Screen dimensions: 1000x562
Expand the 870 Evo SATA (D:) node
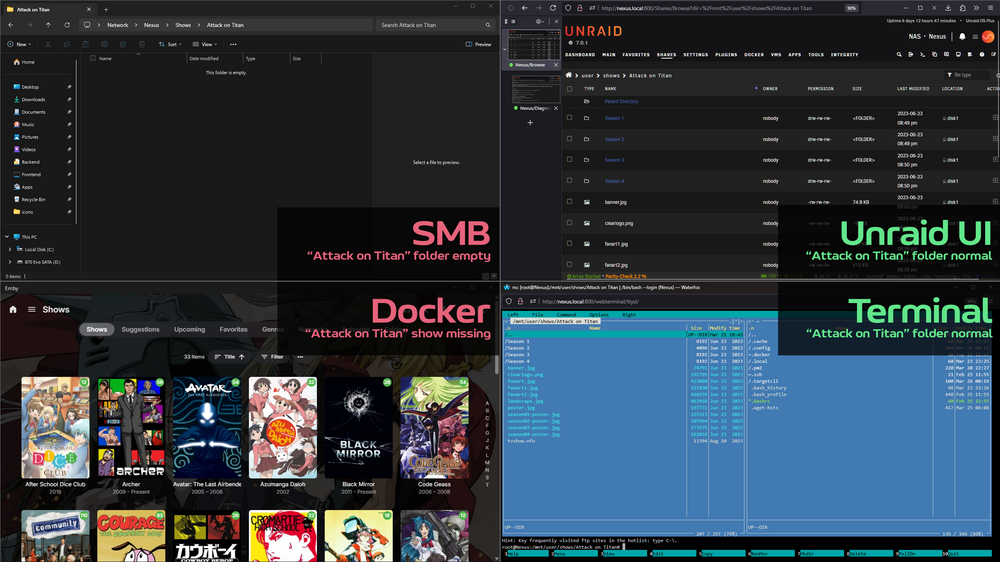click(x=10, y=262)
